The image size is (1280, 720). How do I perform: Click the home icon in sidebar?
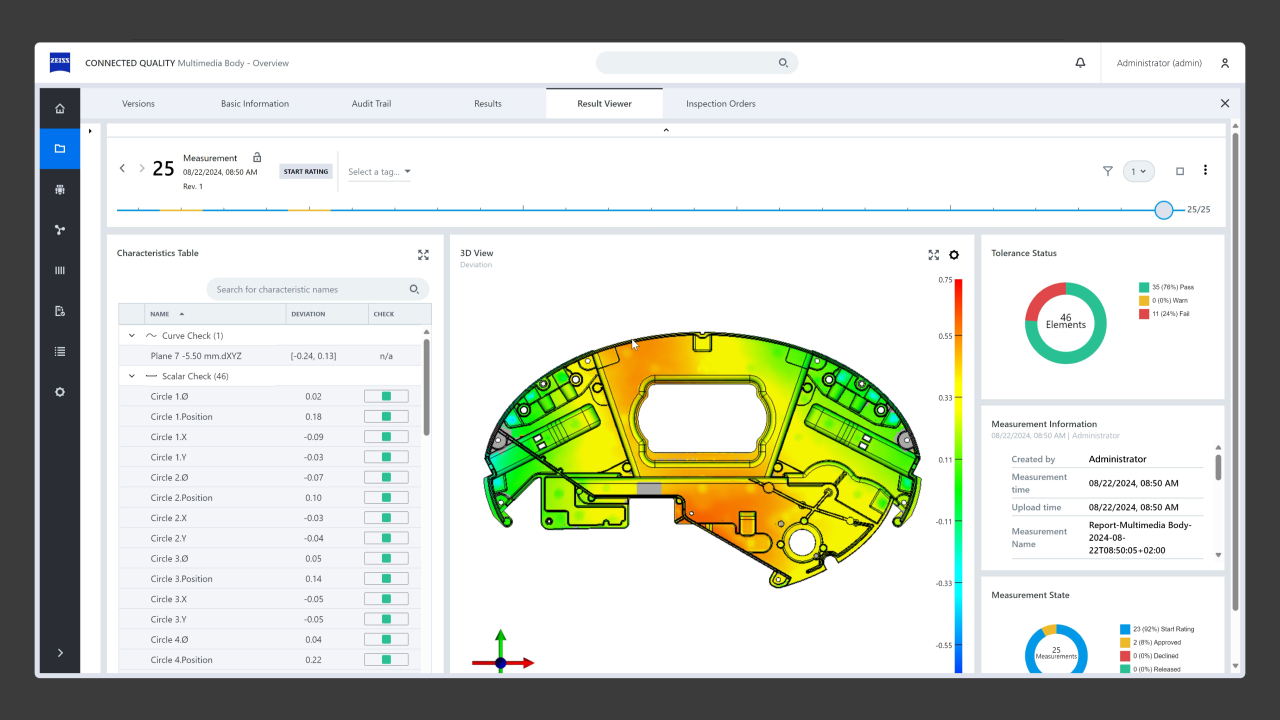[x=60, y=108]
